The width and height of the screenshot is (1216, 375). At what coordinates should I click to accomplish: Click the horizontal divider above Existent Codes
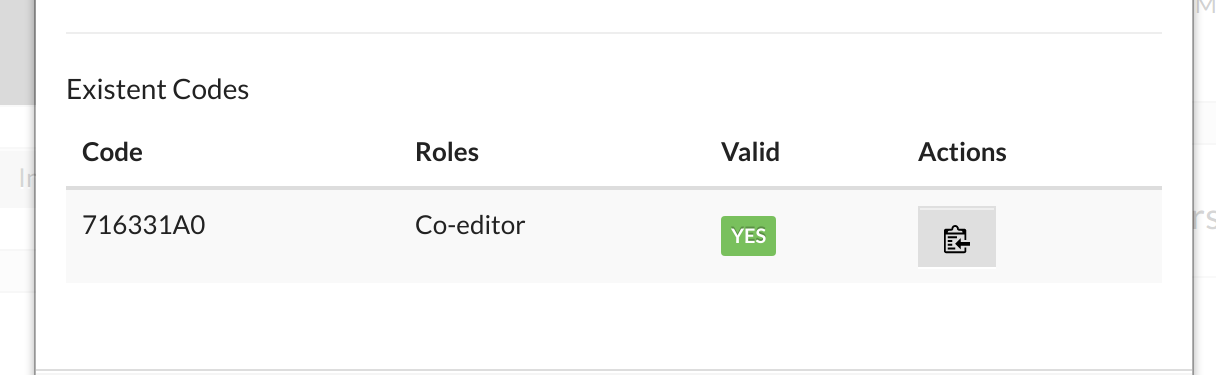click(x=614, y=33)
